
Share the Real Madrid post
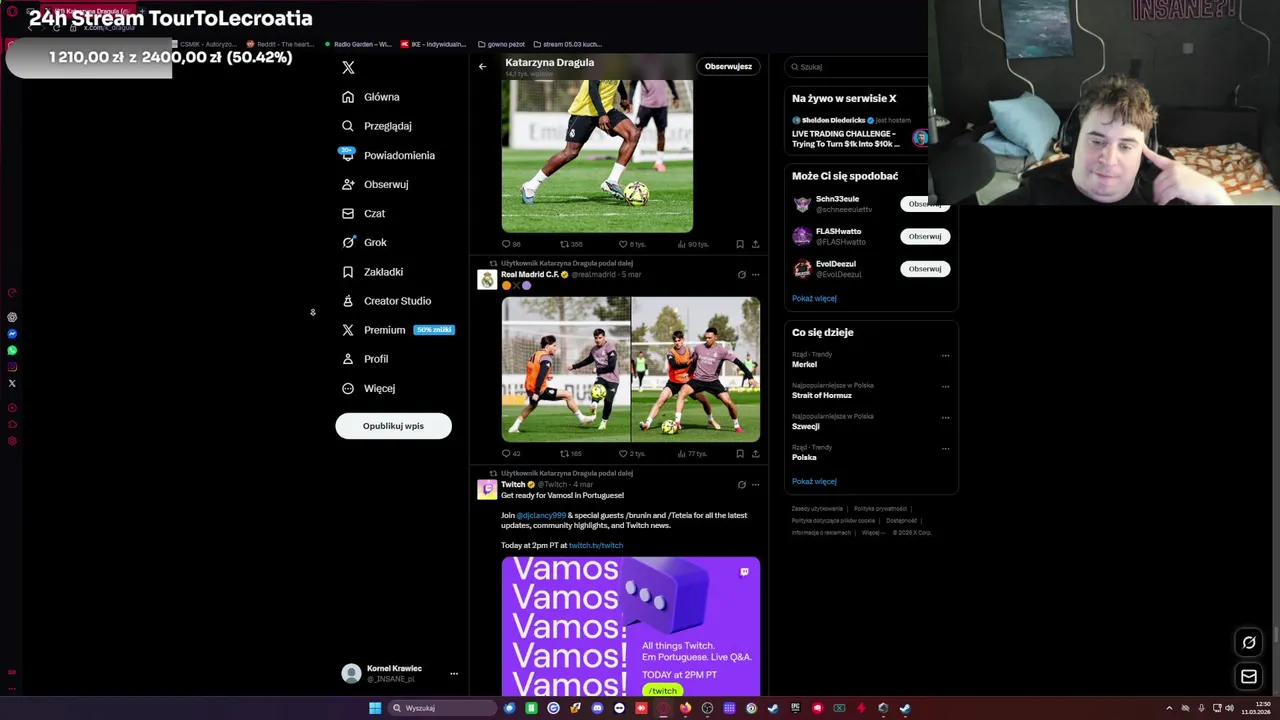tap(755, 454)
